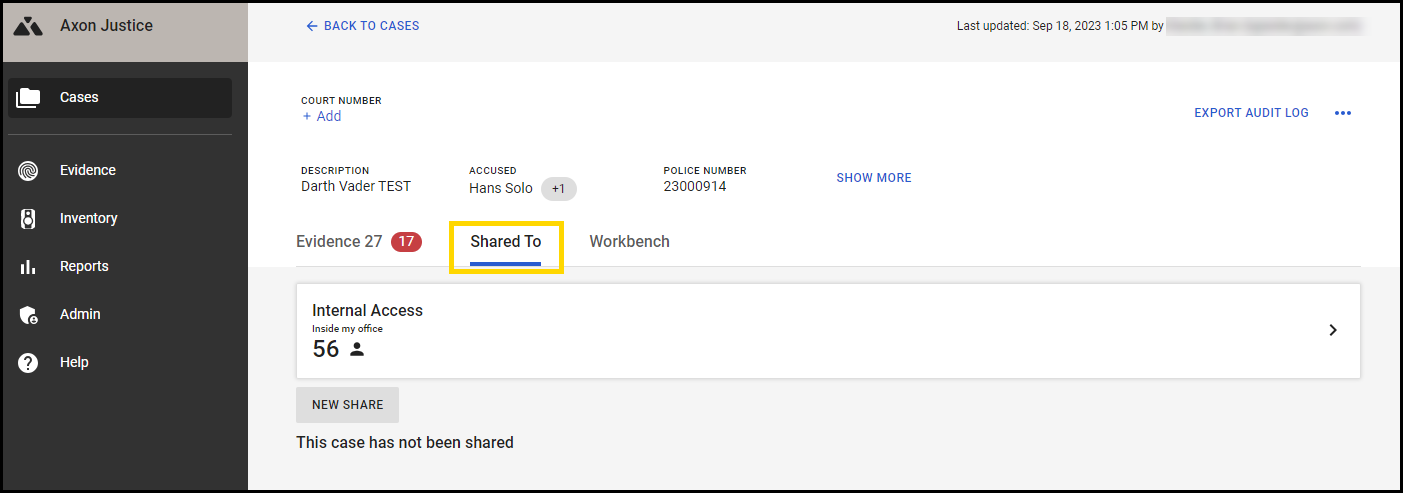Click the Axon triangle logo icon

[x=28, y=26]
